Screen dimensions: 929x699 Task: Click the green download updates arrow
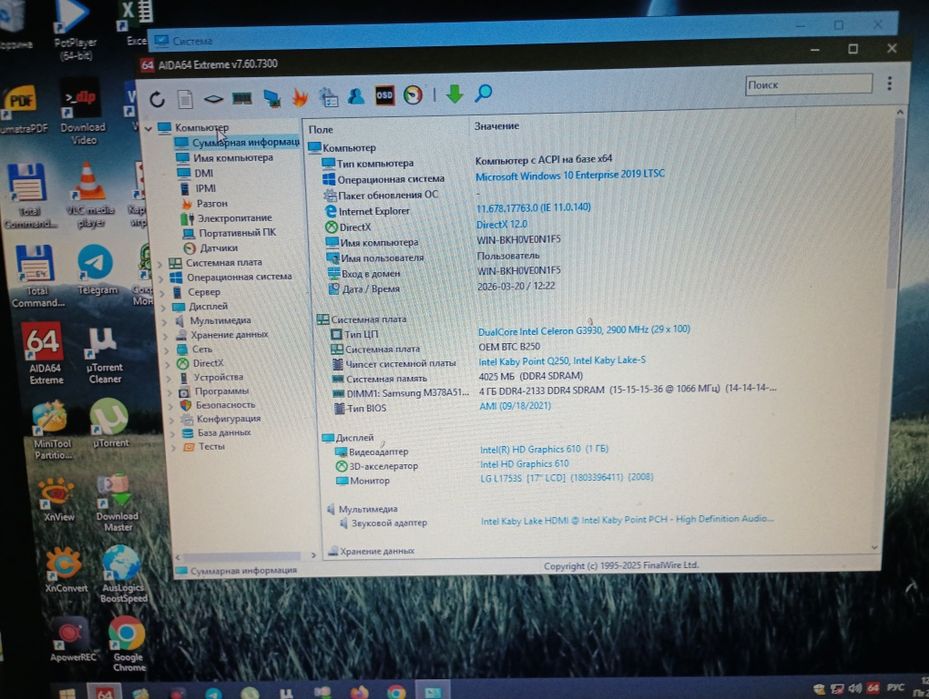[454, 94]
